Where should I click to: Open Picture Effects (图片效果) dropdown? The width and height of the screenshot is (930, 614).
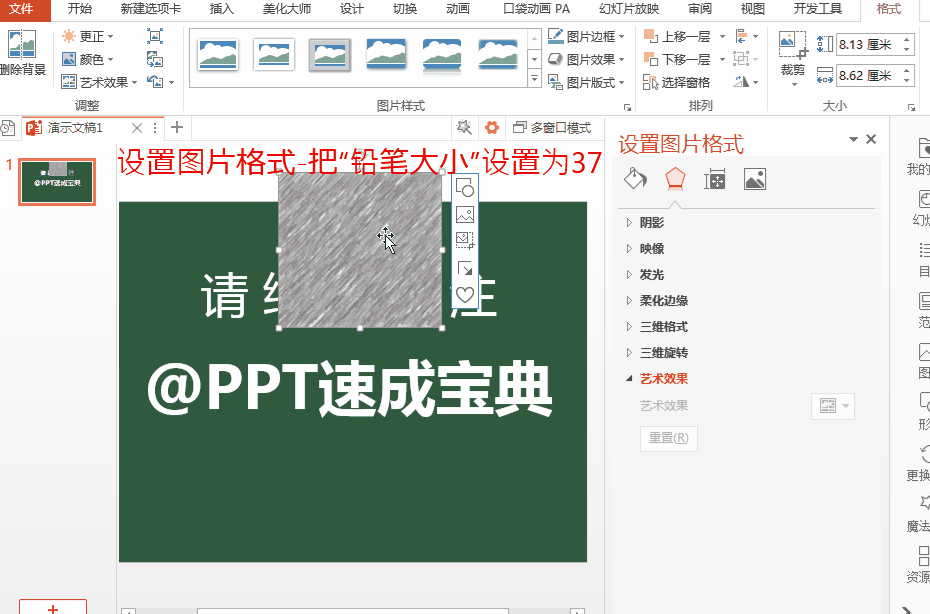point(586,59)
